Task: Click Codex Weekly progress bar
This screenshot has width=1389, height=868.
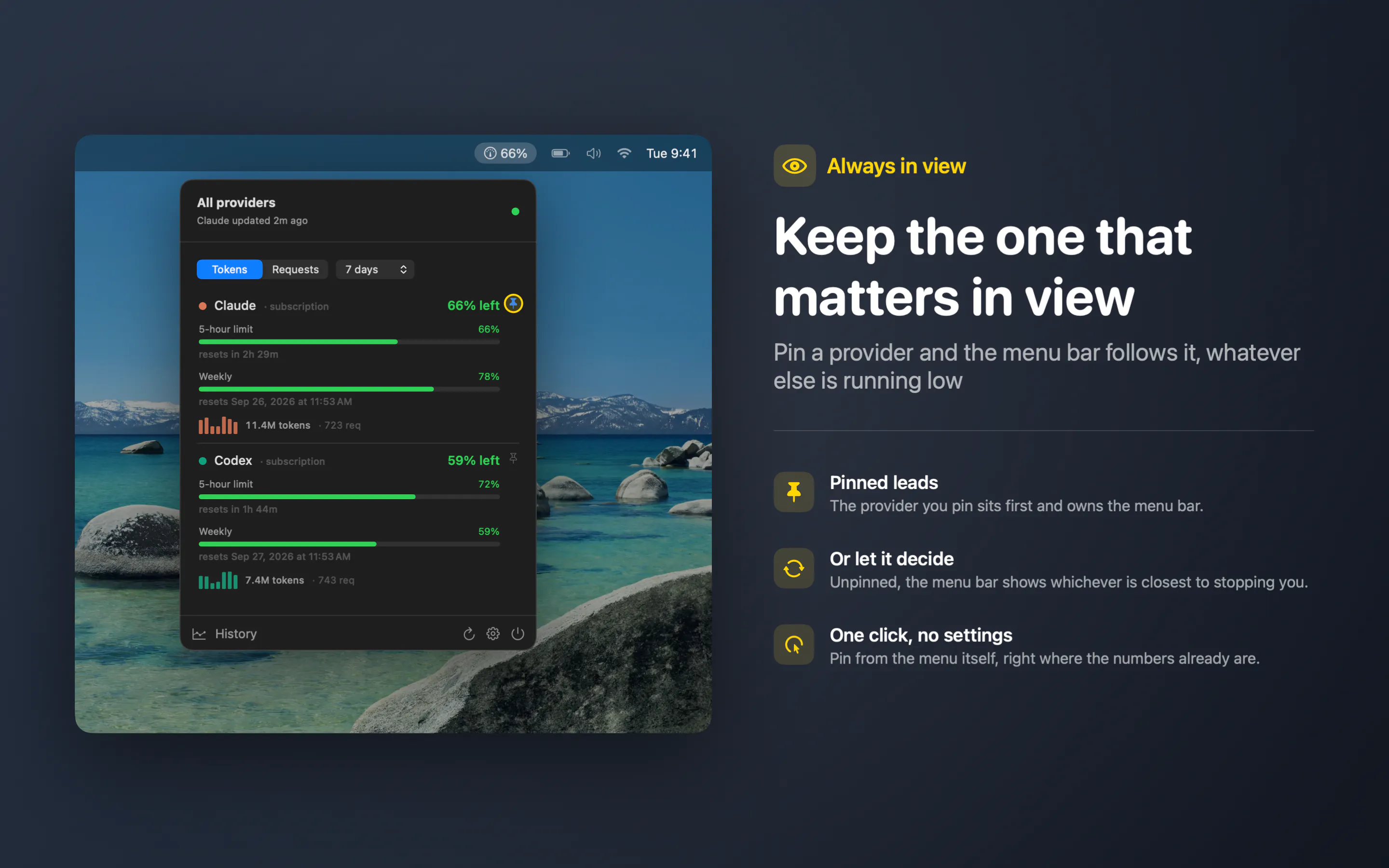Action: [x=349, y=543]
